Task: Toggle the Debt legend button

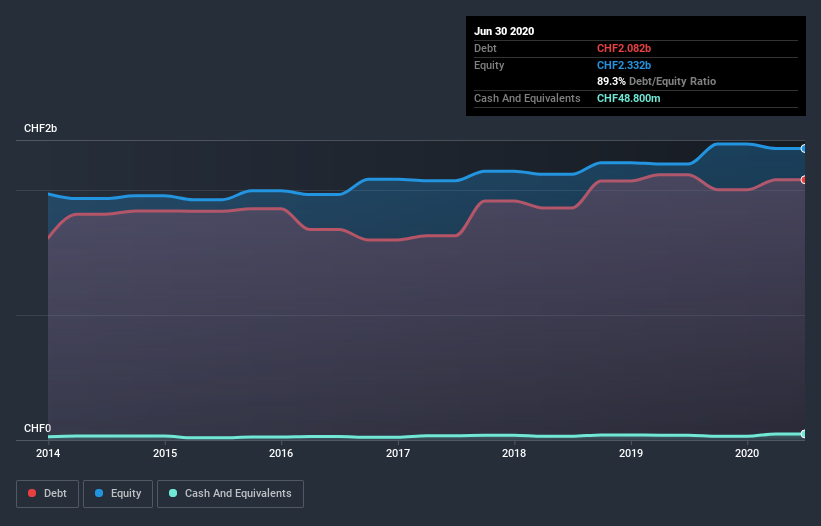Action: (47, 494)
